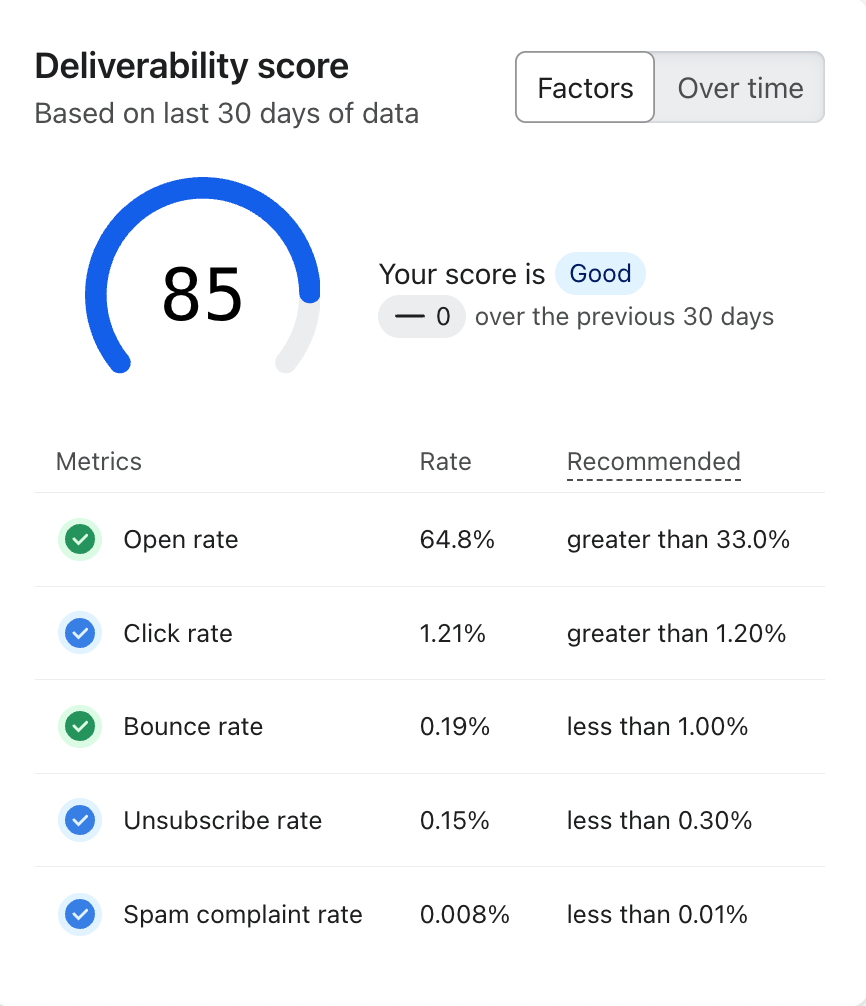This screenshot has width=866, height=1006.
Task: Switch to the Factors view
Action: pyautogui.click(x=585, y=88)
